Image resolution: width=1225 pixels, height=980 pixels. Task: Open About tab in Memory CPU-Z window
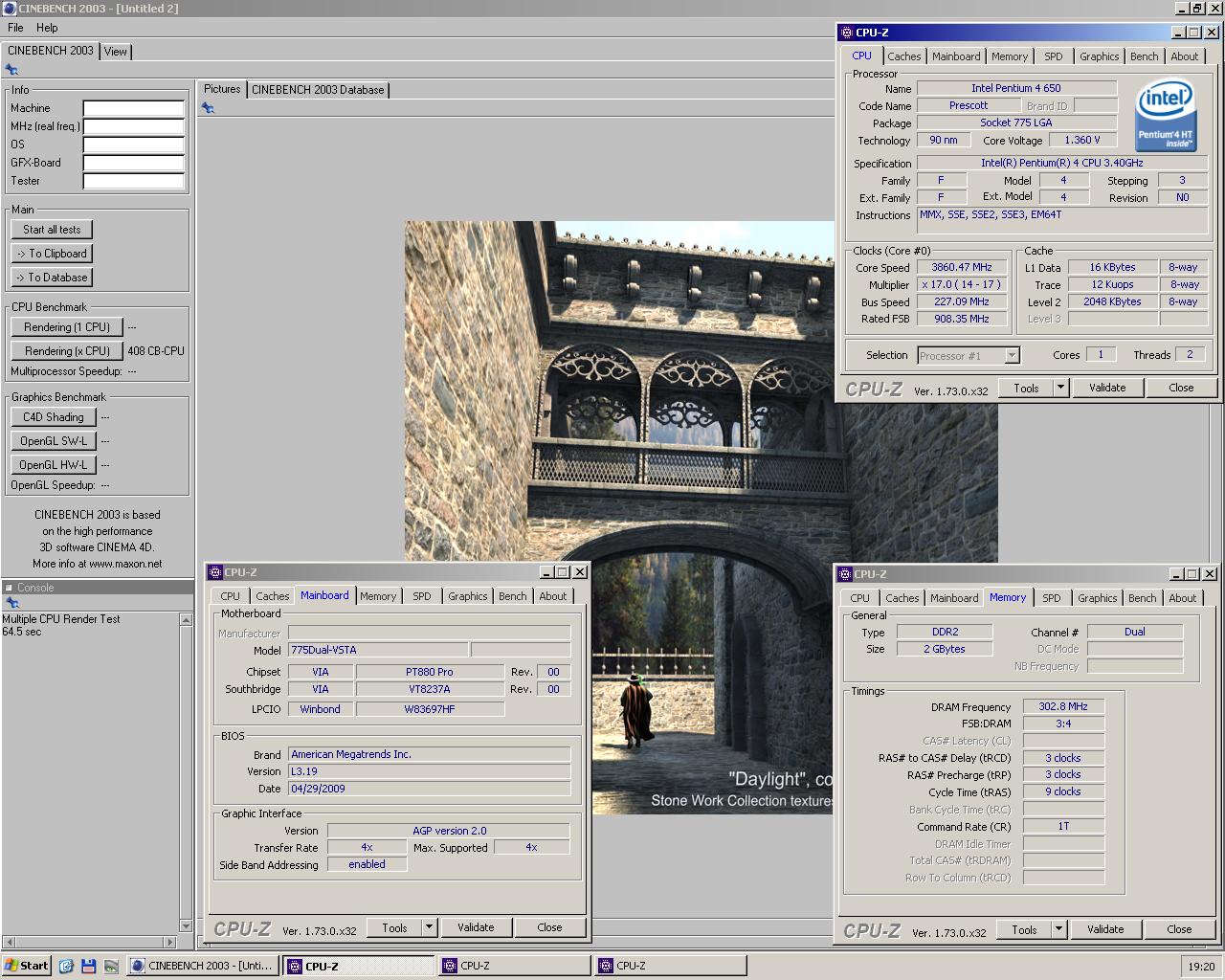tap(1182, 598)
